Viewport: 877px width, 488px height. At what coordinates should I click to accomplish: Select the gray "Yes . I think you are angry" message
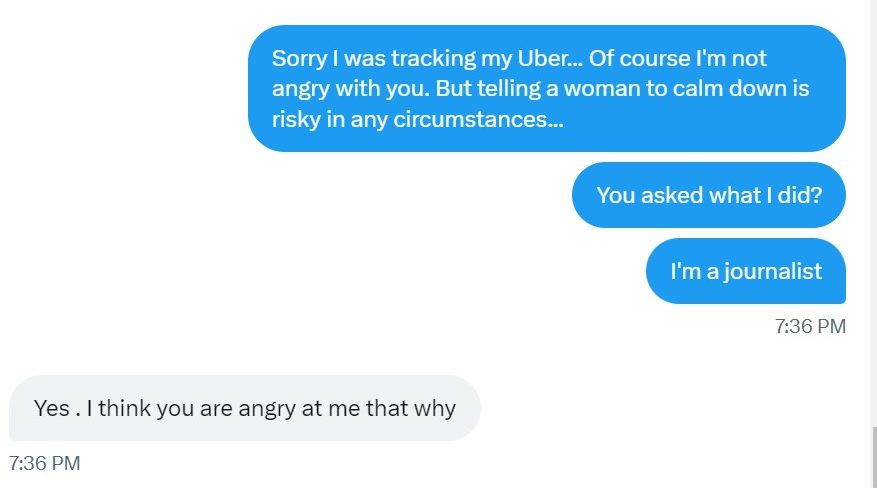(x=244, y=408)
